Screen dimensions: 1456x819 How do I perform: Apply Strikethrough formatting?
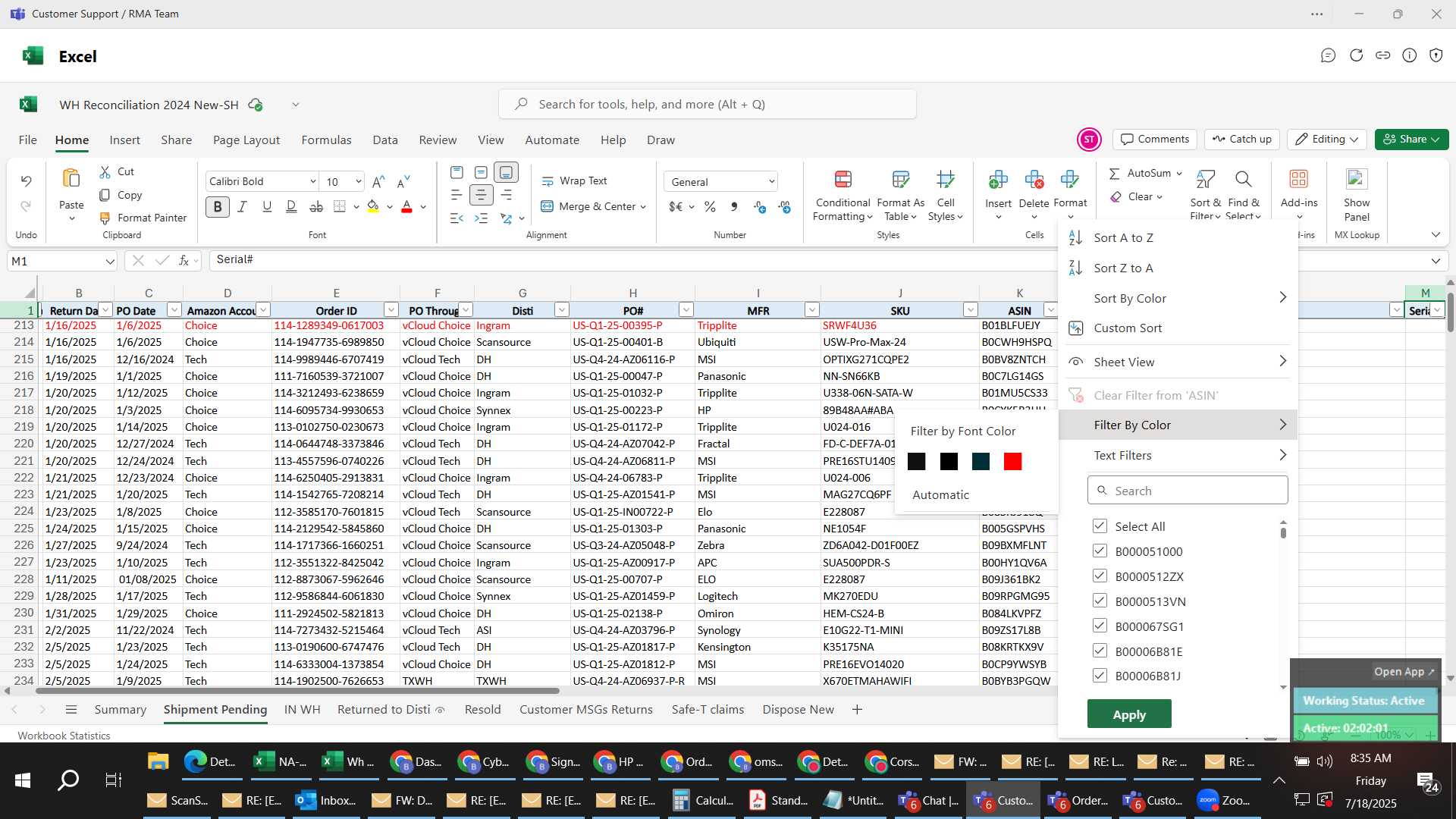point(316,206)
